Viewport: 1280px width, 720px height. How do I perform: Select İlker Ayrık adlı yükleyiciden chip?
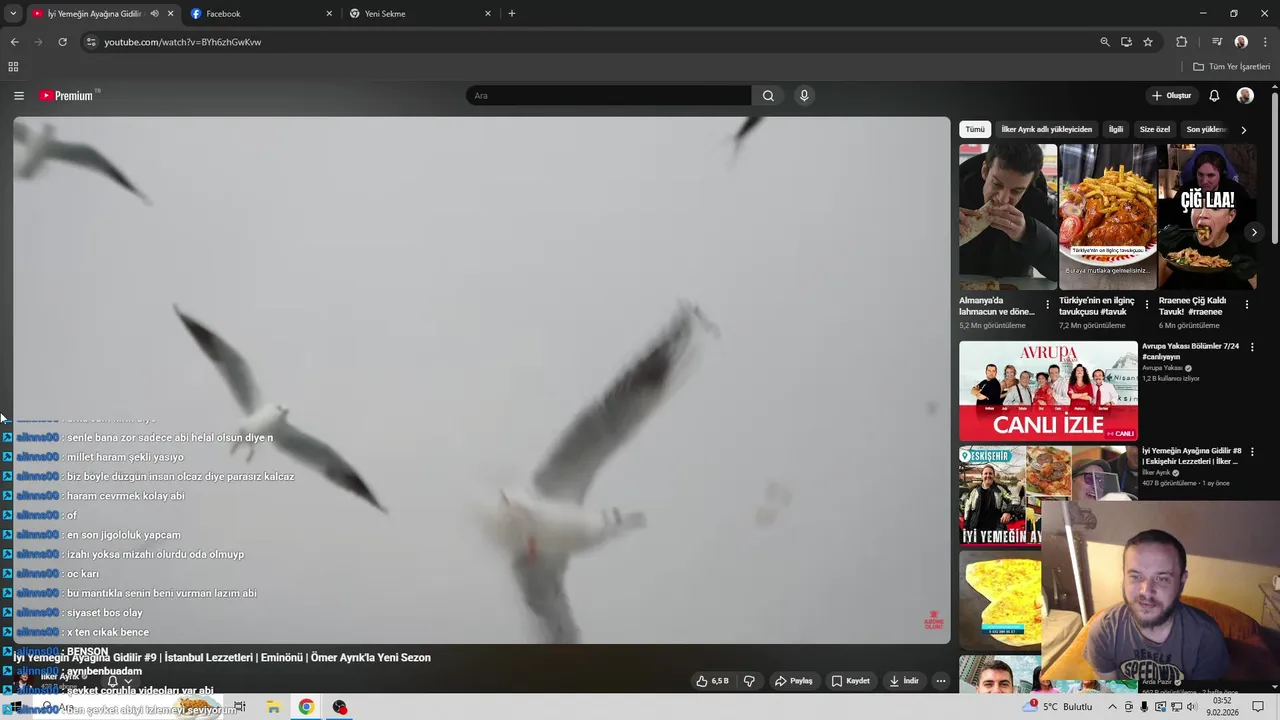tap(1047, 129)
